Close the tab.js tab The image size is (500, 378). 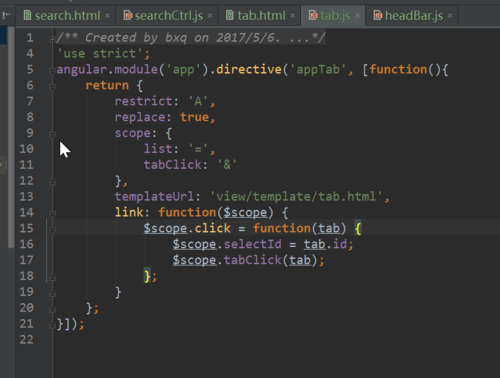pos(357,16)
